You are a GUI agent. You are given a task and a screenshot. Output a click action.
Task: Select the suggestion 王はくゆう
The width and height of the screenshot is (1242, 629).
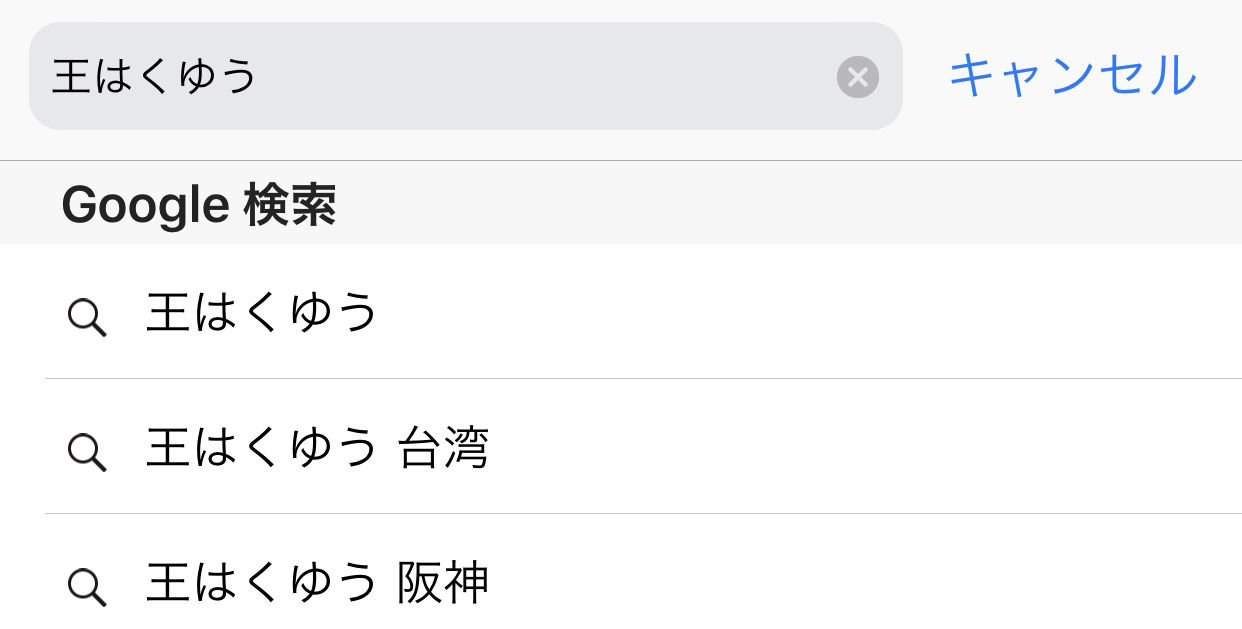643,312
